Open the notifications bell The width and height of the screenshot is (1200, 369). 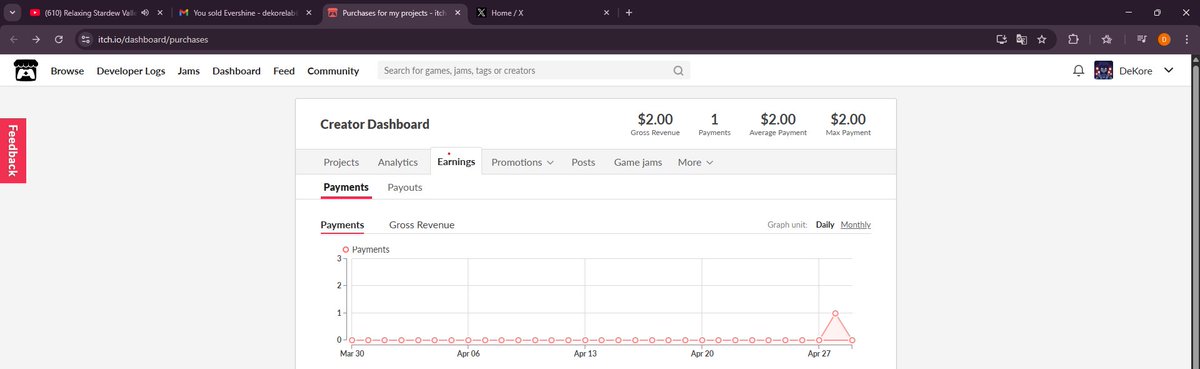[1078, 71]
